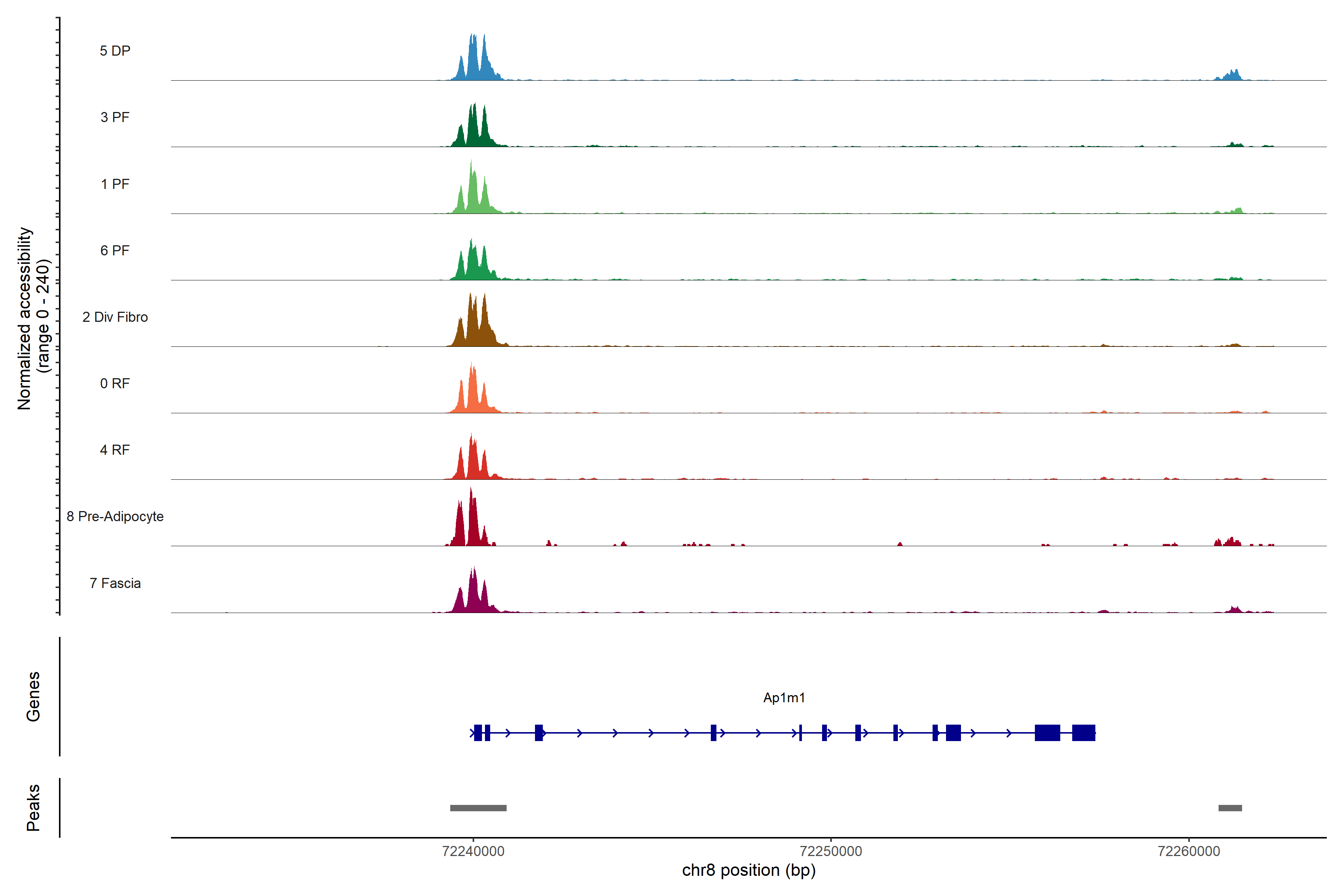Click the 3 PF track label
The height and width of the screenshot is (896, 1344).
pos(115,117)
